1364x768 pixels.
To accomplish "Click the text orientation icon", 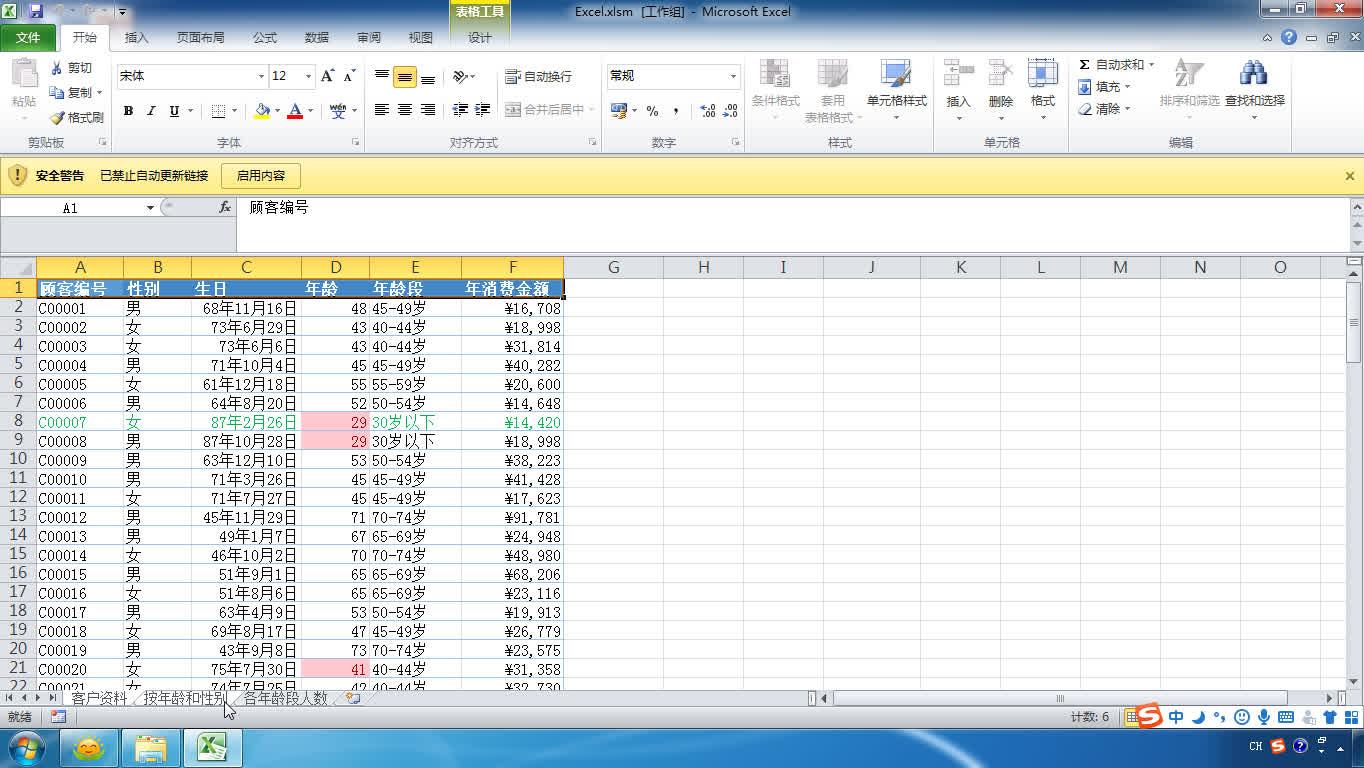I will (x=460, y=76).
